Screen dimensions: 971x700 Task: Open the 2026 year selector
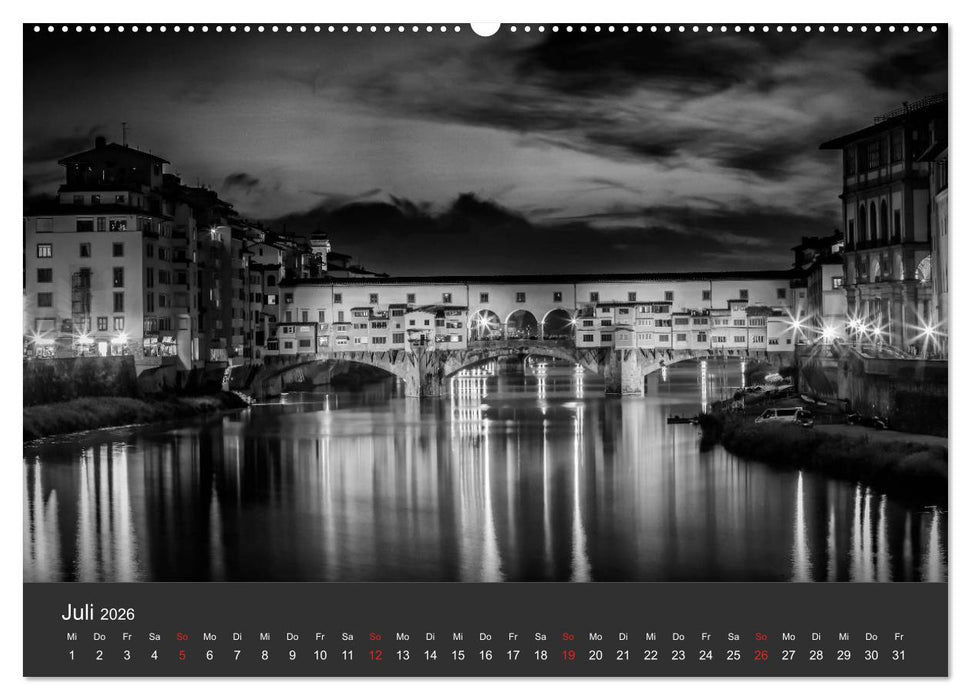[x=118, y=616]
